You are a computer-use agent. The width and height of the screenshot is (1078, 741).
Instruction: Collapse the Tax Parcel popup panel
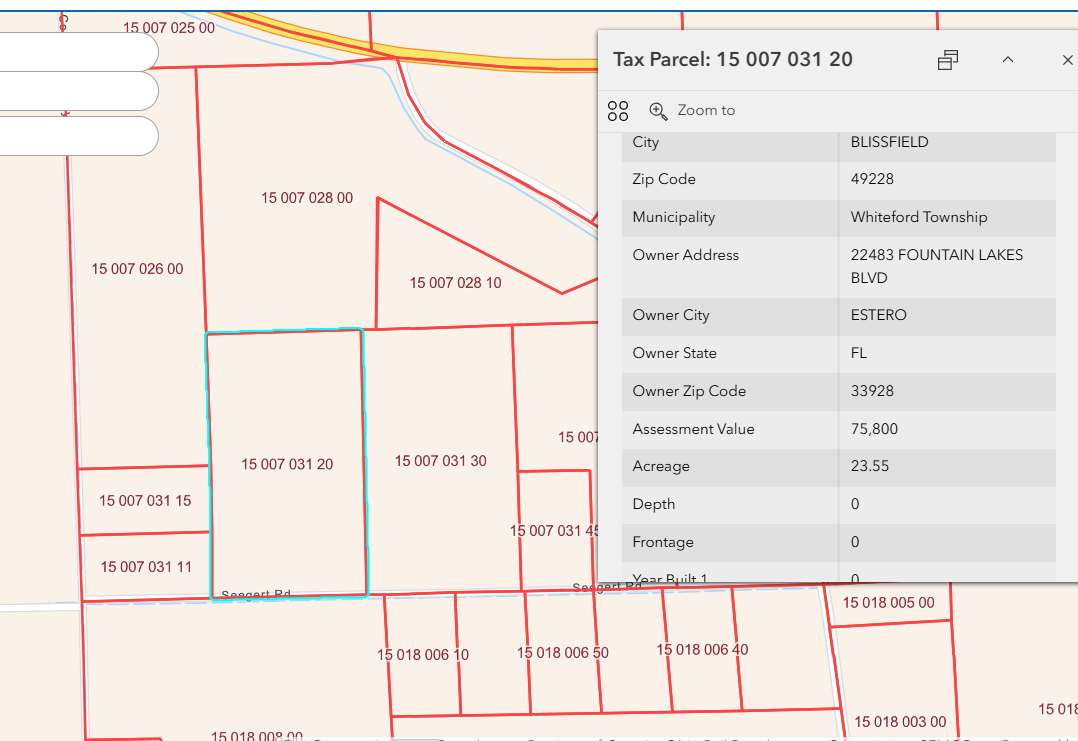(1008, 60)
